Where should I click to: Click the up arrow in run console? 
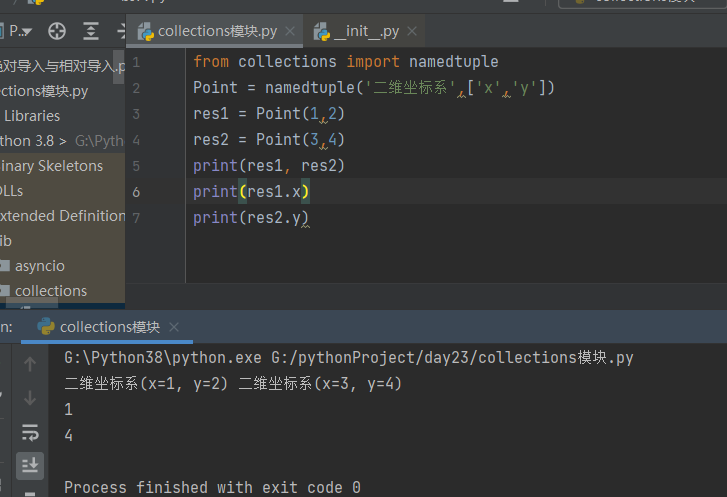tap(30, 364)
